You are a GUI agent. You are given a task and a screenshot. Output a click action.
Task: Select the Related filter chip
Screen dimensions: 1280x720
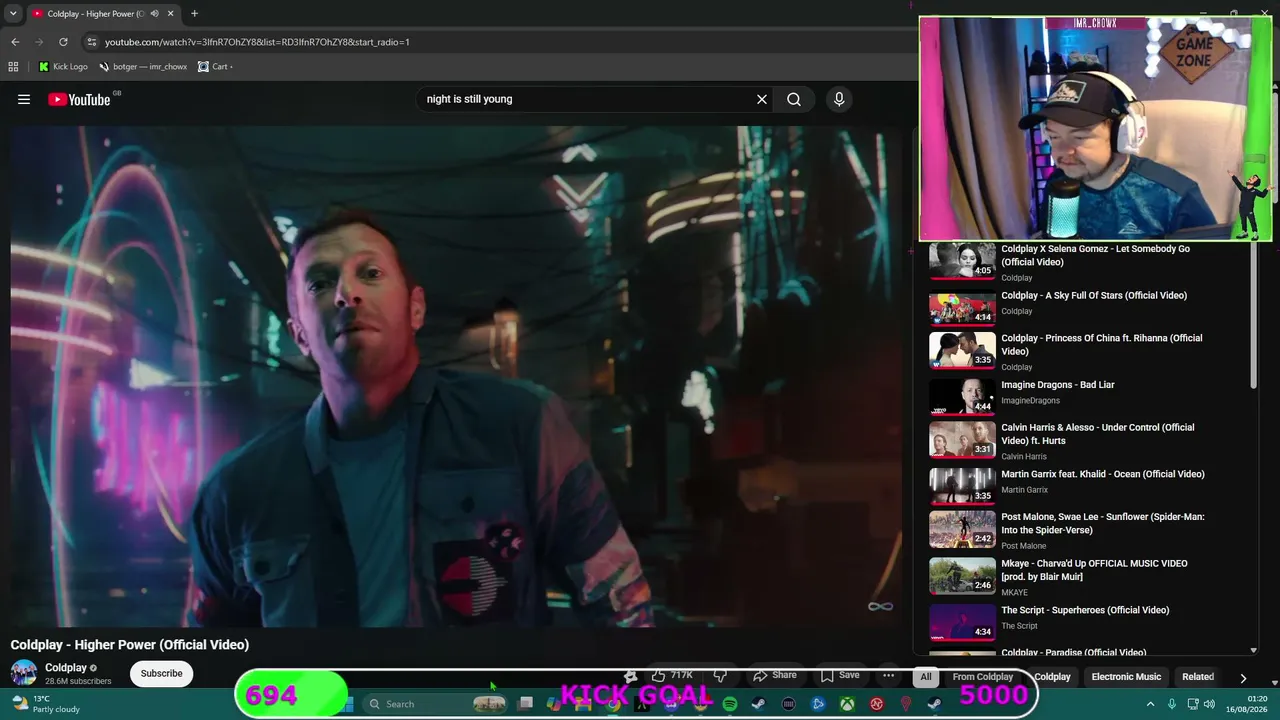[1198, 677]
